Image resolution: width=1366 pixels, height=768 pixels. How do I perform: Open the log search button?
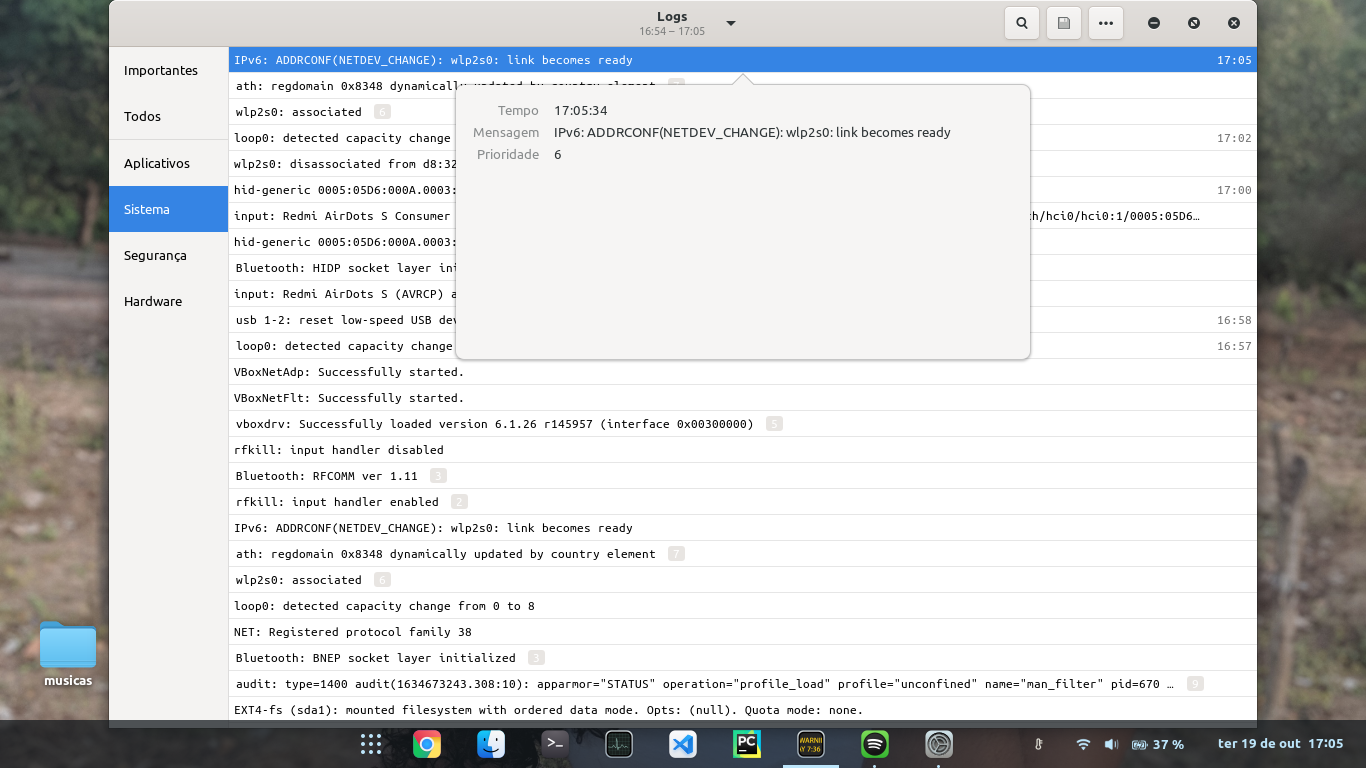click(1021, 23)
